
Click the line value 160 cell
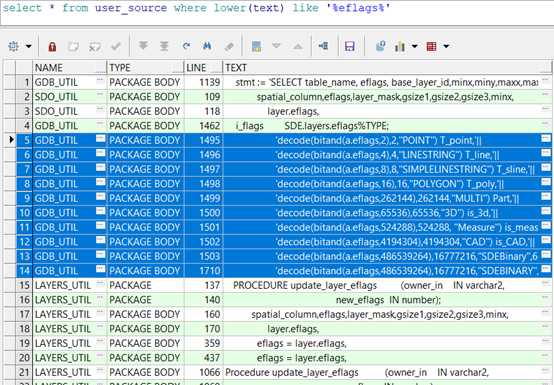[204, 314]
